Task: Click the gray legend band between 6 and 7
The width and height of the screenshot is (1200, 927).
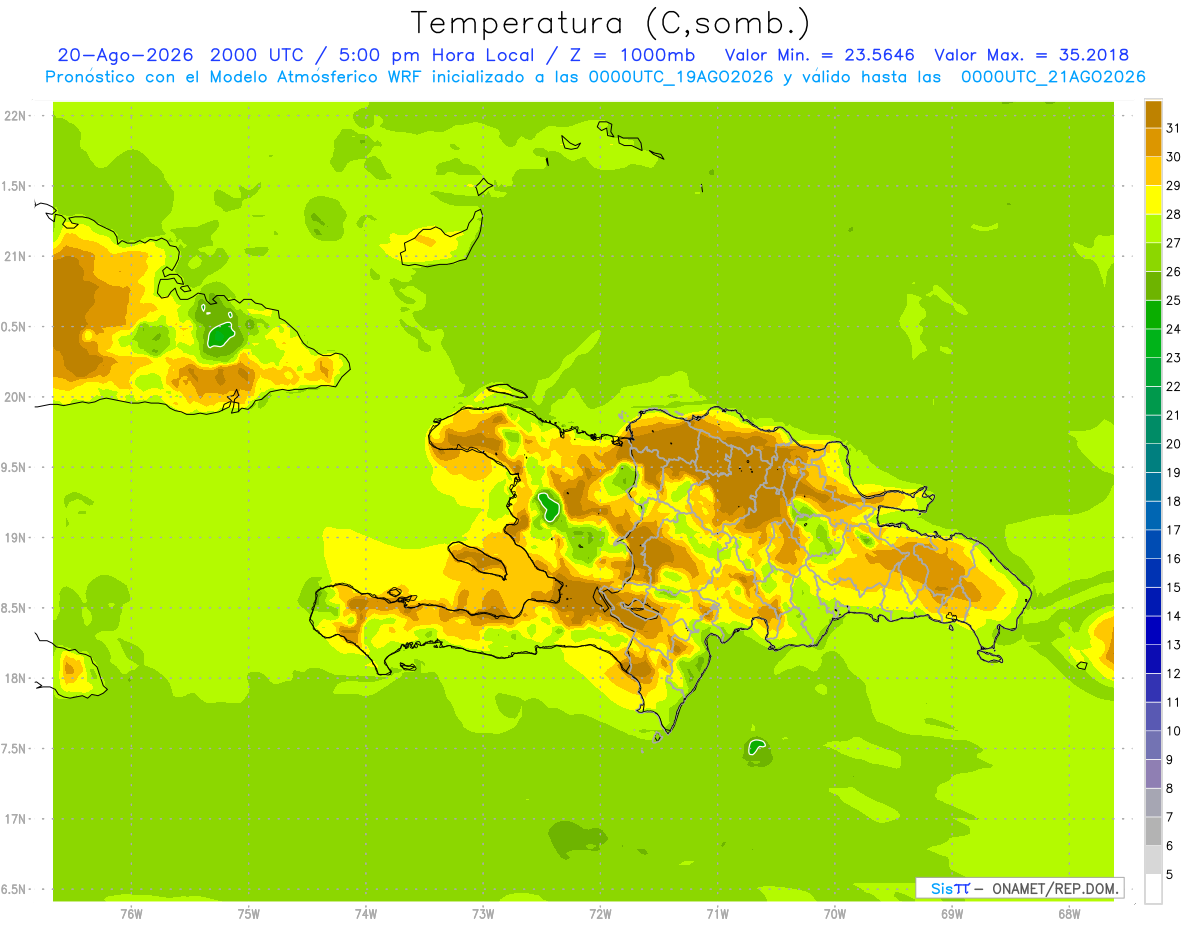Action: point(1153,832)
